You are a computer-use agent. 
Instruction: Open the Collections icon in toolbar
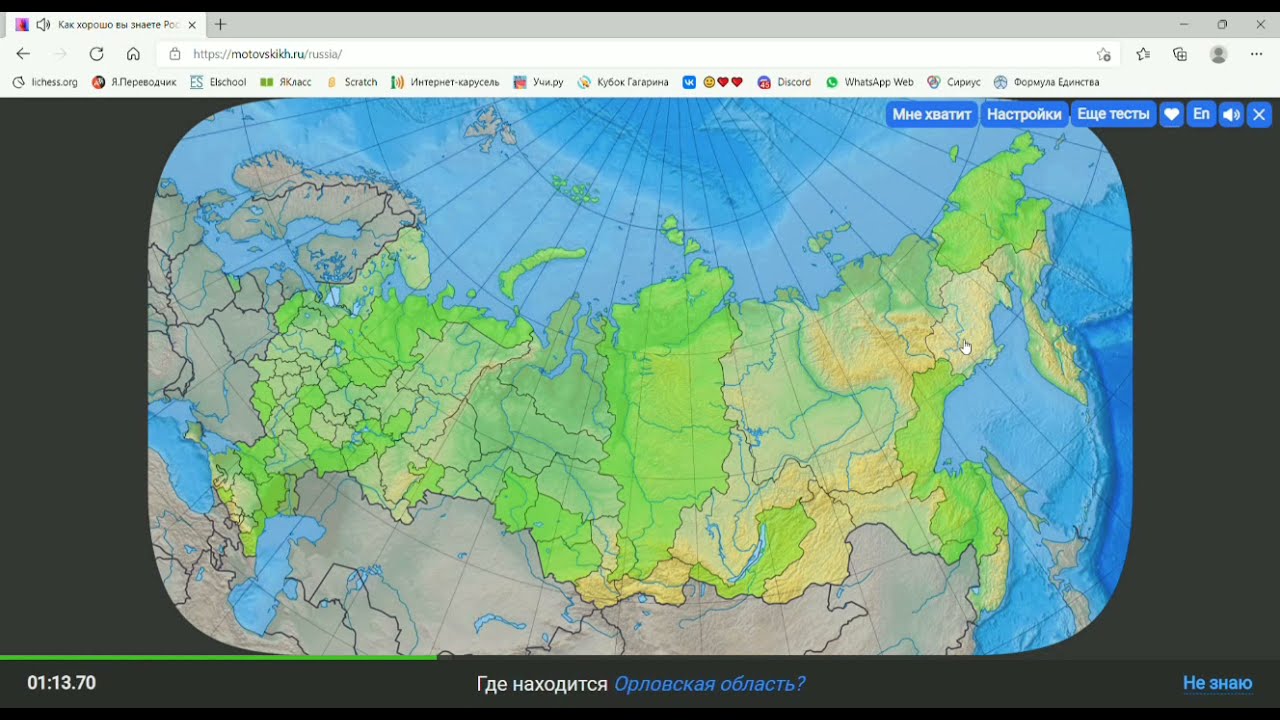pyautogui.click(x=1180, y=54)
